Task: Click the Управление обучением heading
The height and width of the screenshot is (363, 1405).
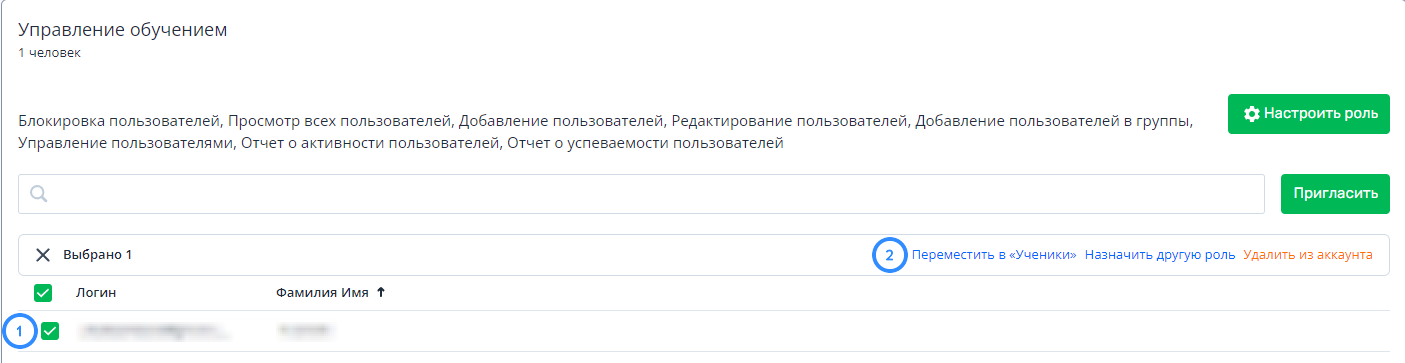Action: 123,30
